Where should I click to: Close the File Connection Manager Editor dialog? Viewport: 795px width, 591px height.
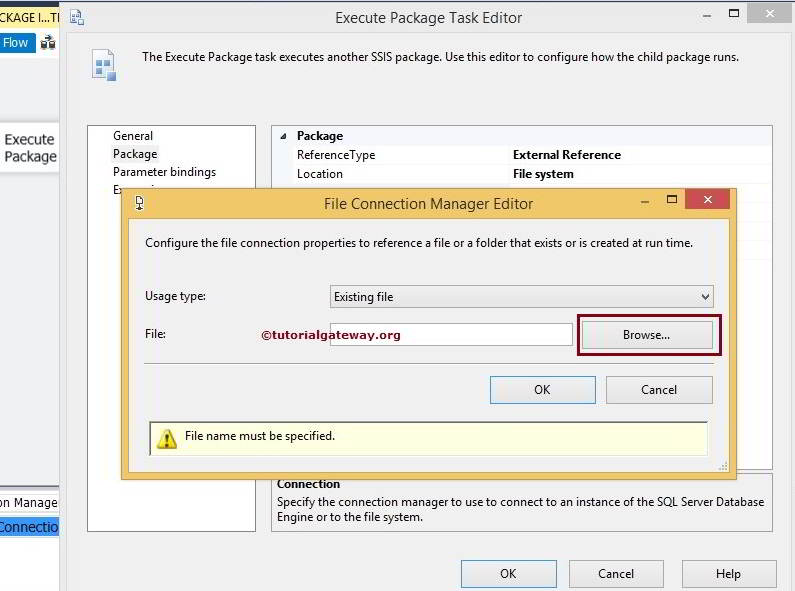click(x=709, y=201)
